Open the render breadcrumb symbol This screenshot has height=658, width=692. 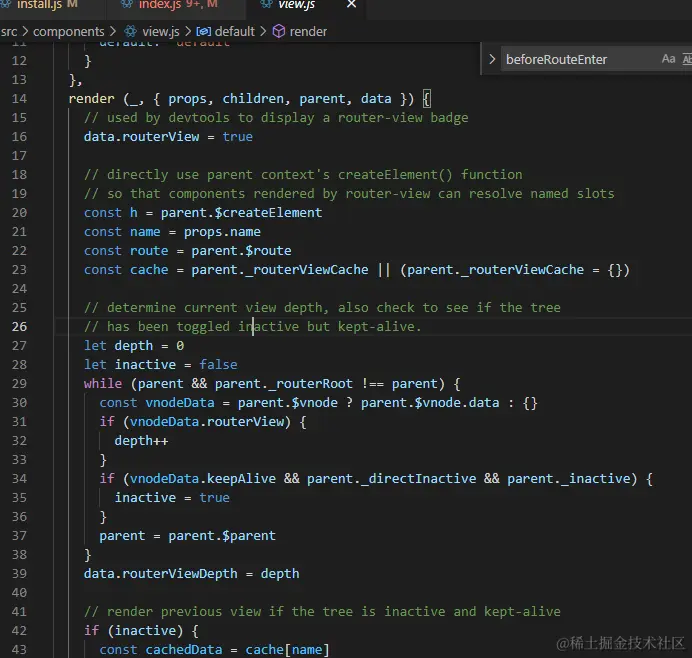[308, 32]
